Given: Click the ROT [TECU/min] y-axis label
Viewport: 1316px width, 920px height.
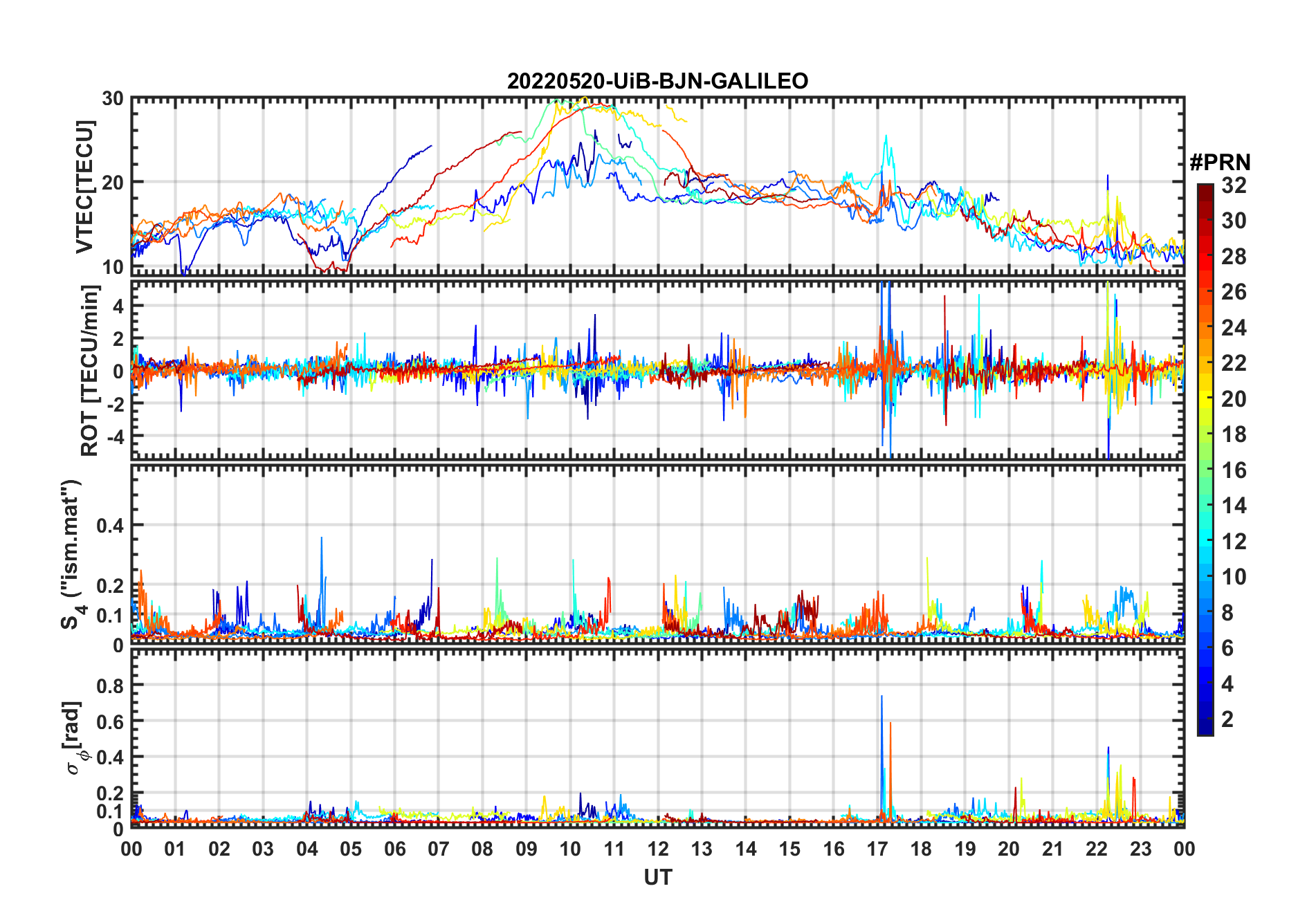Looking at the screenshot, I should tap(90, 371).
